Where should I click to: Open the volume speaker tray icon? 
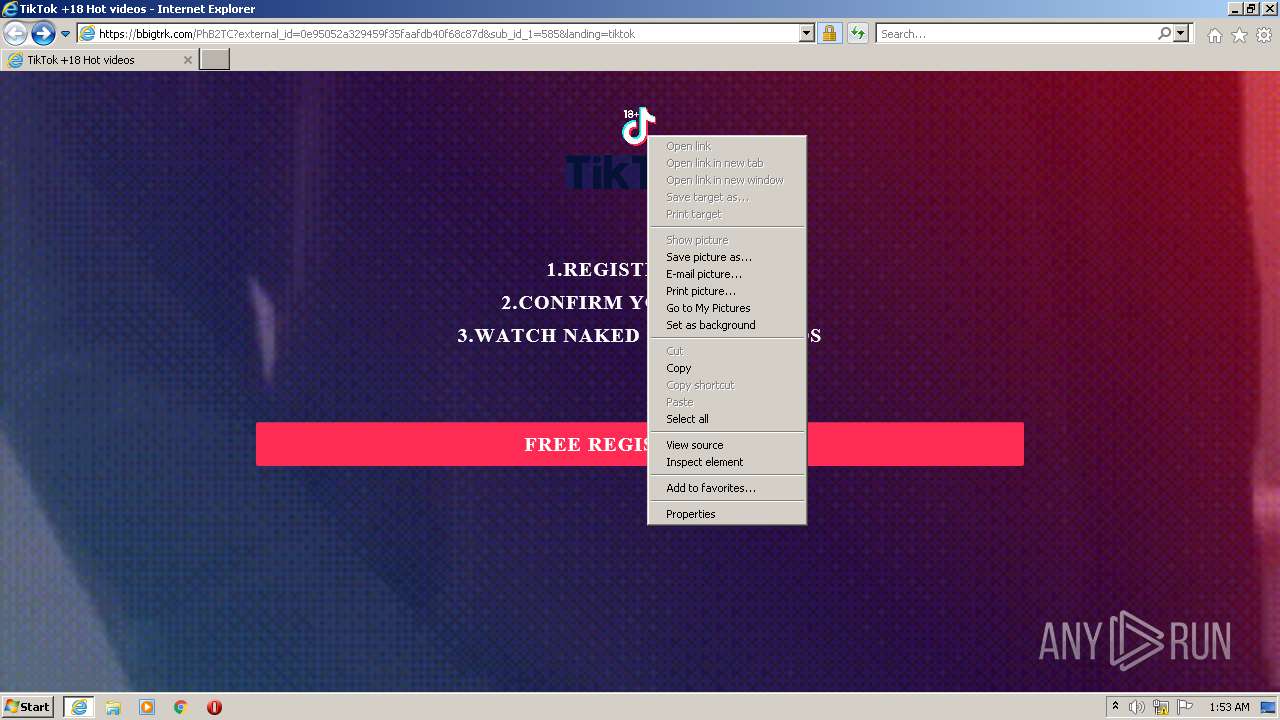[1137, 707]
